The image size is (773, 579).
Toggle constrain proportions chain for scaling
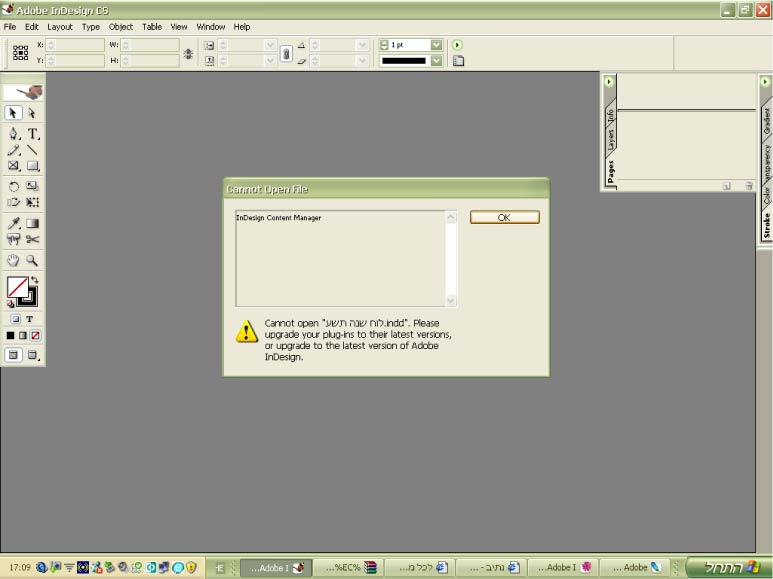click(x=286, y=53)
